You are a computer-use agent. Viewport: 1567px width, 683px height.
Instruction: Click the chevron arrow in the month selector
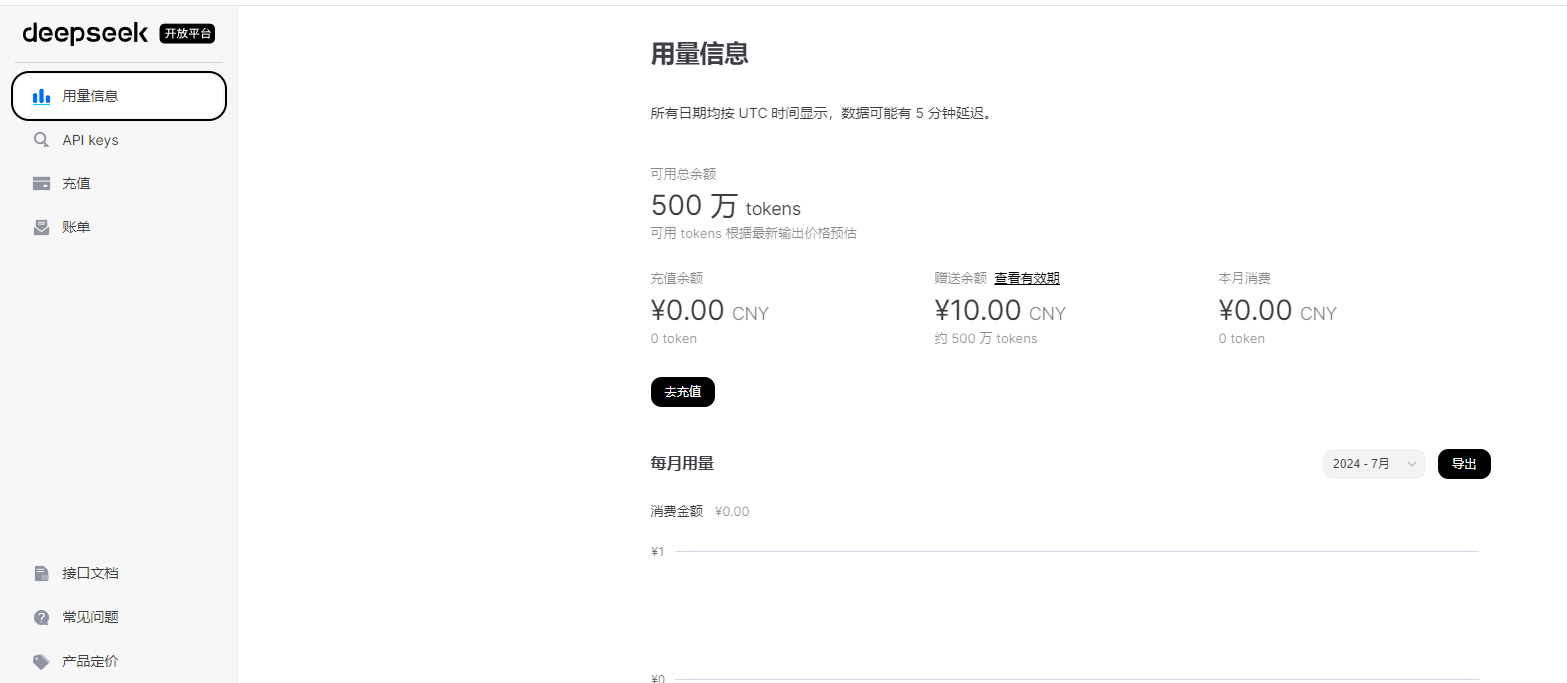coord(1412,464)
